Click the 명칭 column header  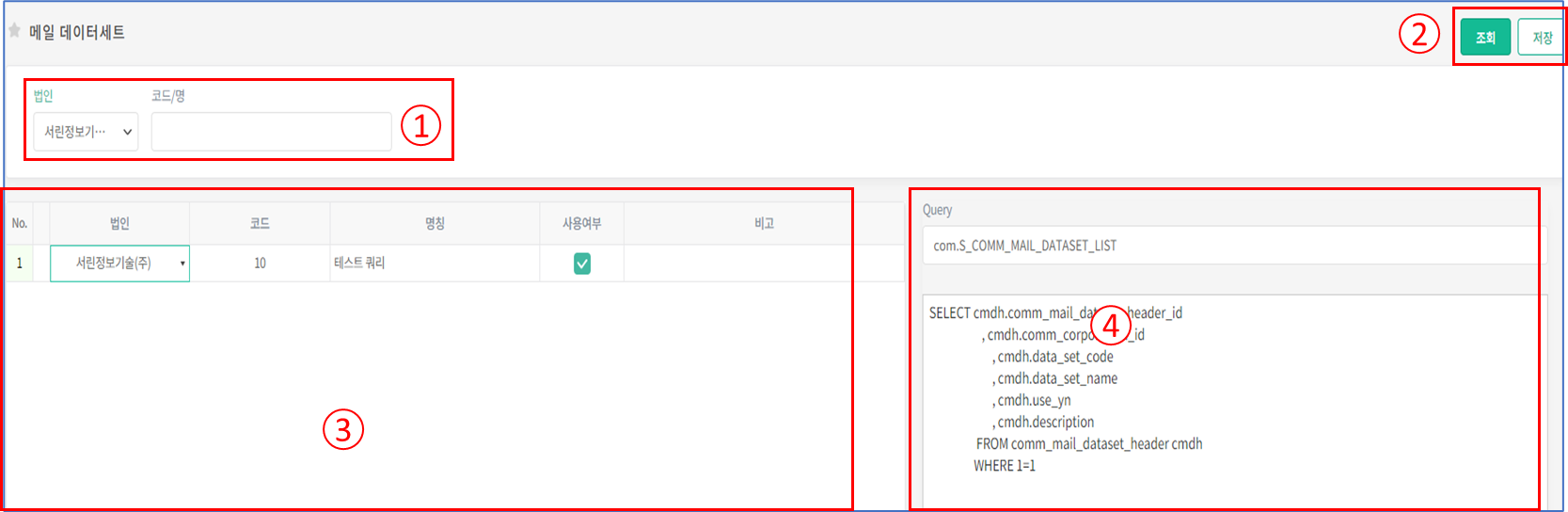(435, 223)
